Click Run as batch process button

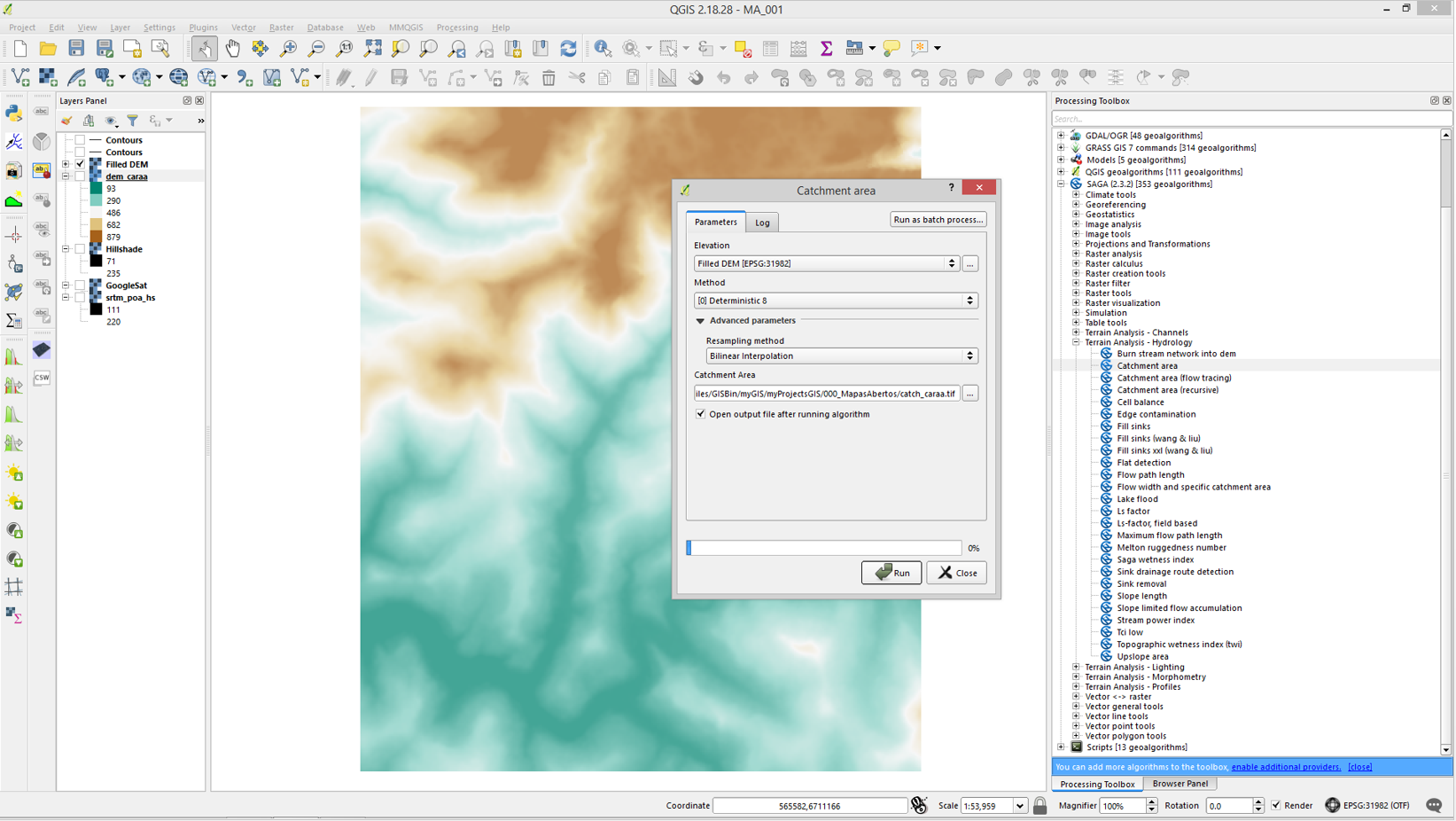pyautogui.click(x=938, y=220)
